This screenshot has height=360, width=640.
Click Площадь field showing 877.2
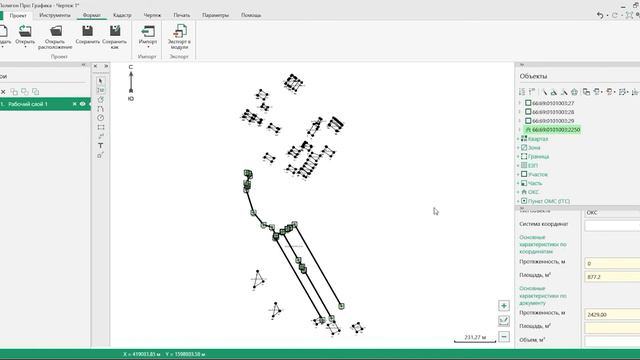click(612, 277)
